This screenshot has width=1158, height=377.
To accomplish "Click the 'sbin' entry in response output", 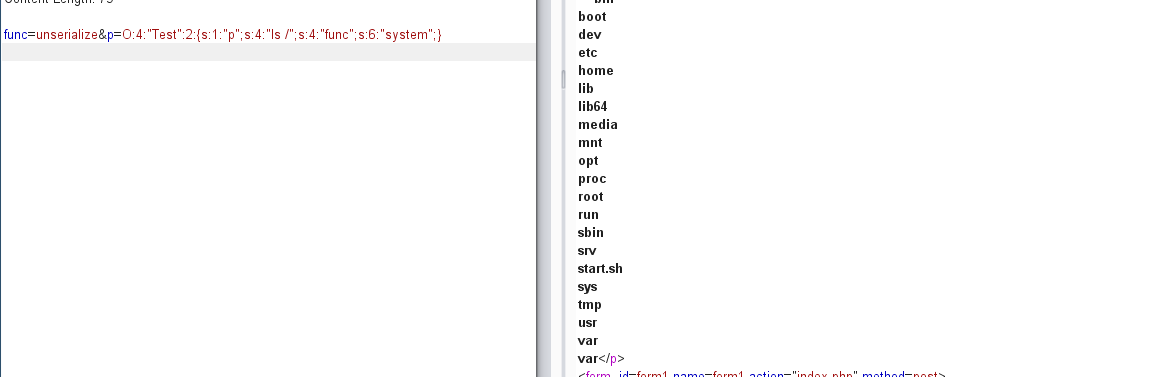I will pyautogui.click(x=591, y=233).
